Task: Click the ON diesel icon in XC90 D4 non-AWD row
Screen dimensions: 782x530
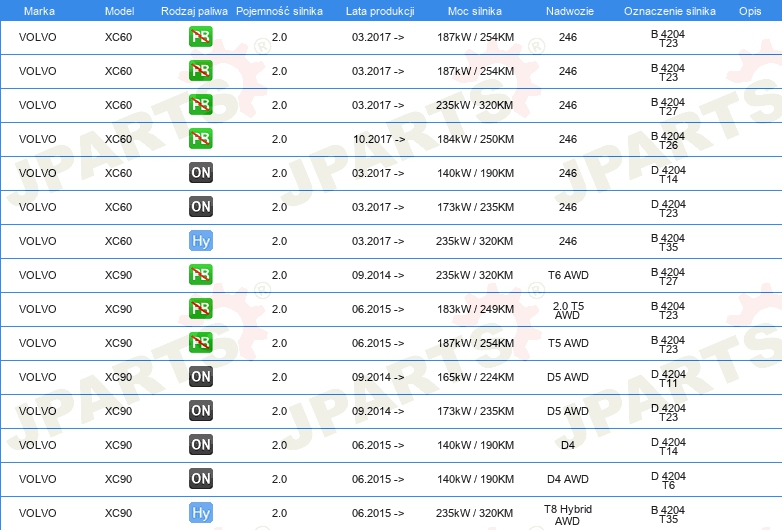Action: pyautogui.click(x=200, y=444)
